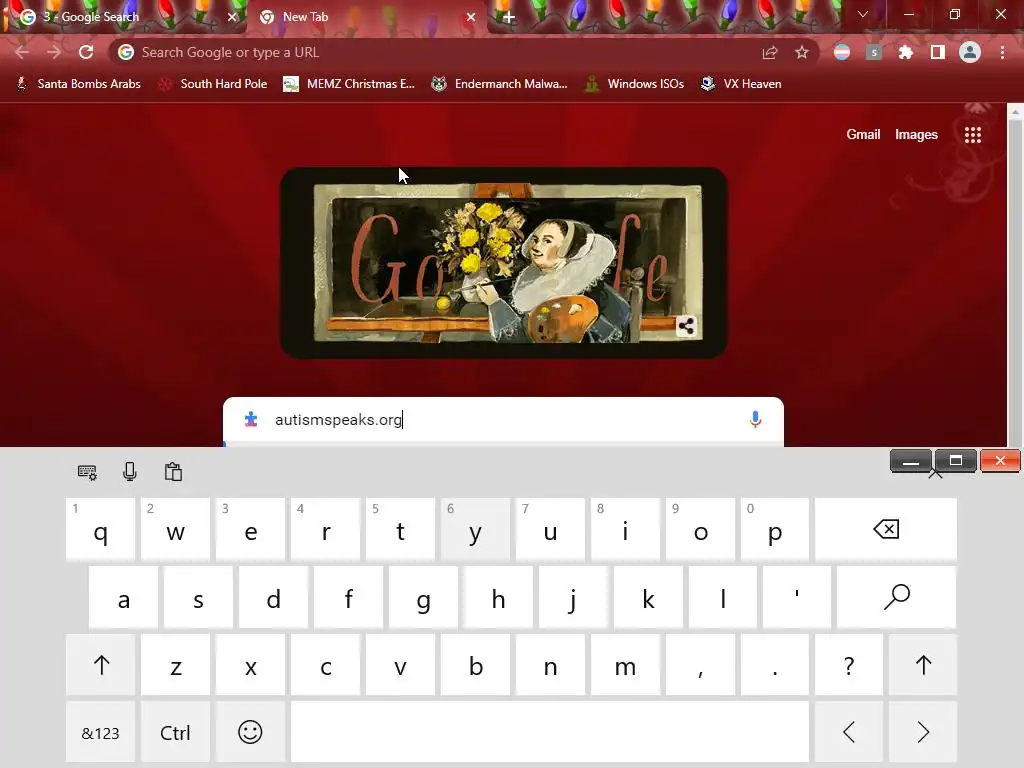Click the browser forward arrow
The image size is (1024, 768).
pyautogui.click(x=54, y=52)
